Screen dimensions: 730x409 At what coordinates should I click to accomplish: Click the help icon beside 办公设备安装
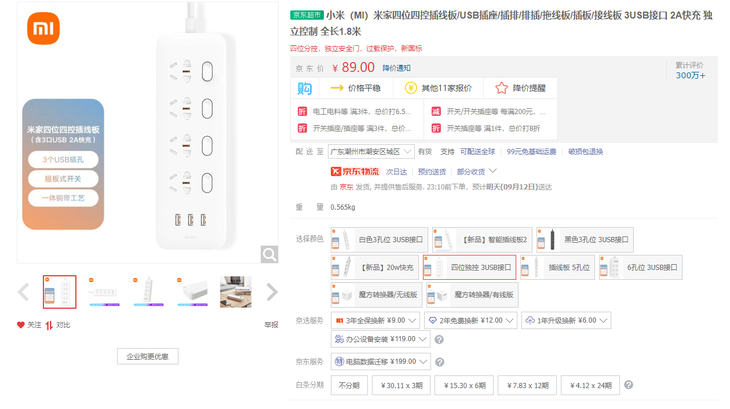coord(439,340)
